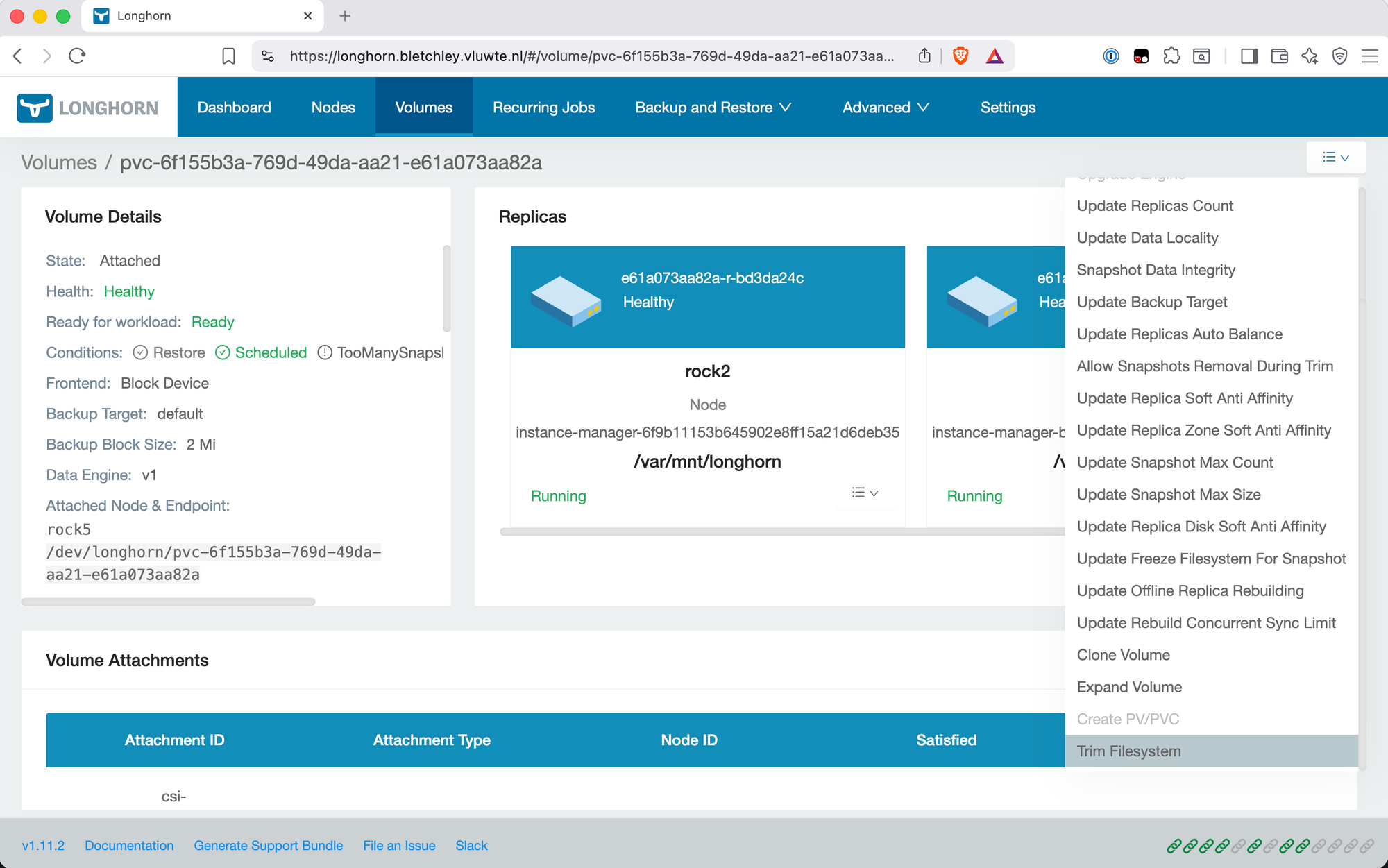The width and height of the screenshot is (1388, 868).
Task: Open the Brave Wallet icon
Action: 1280,56
